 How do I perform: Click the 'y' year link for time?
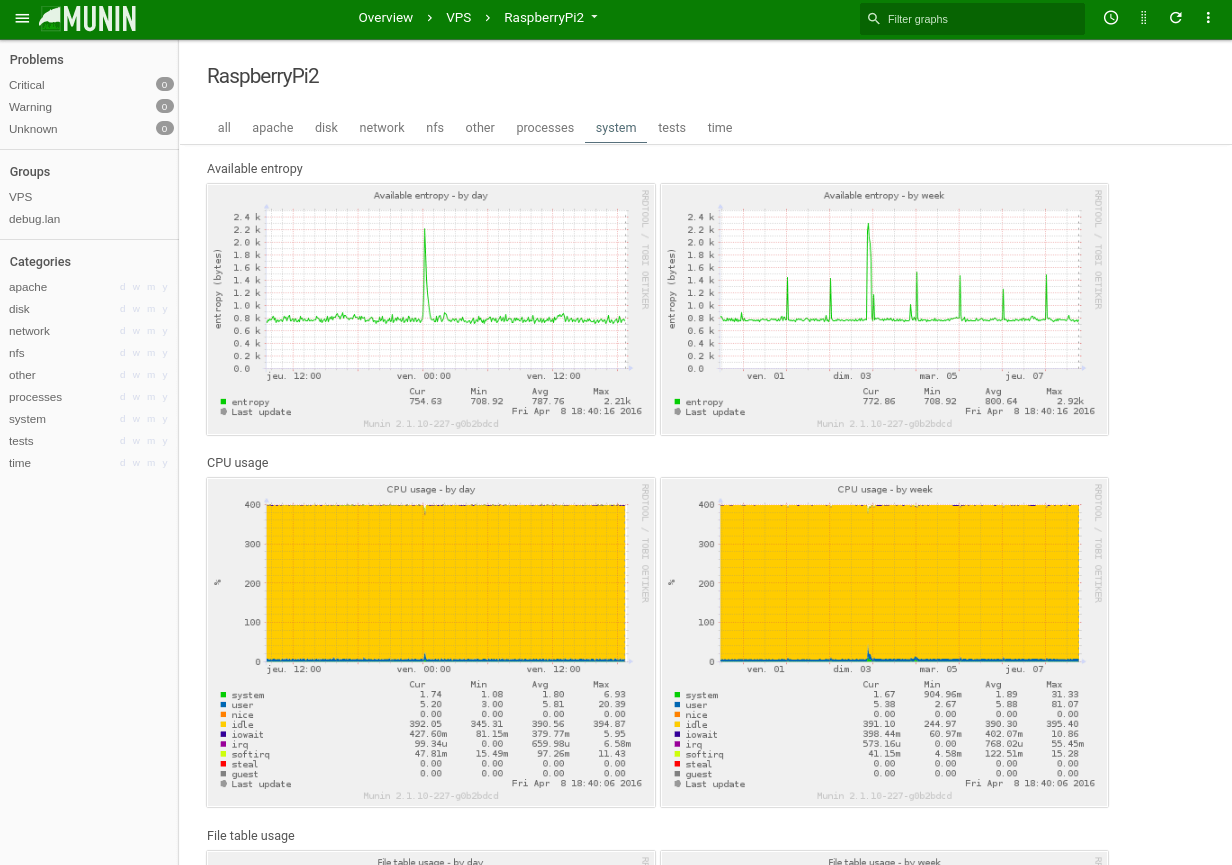165,463
